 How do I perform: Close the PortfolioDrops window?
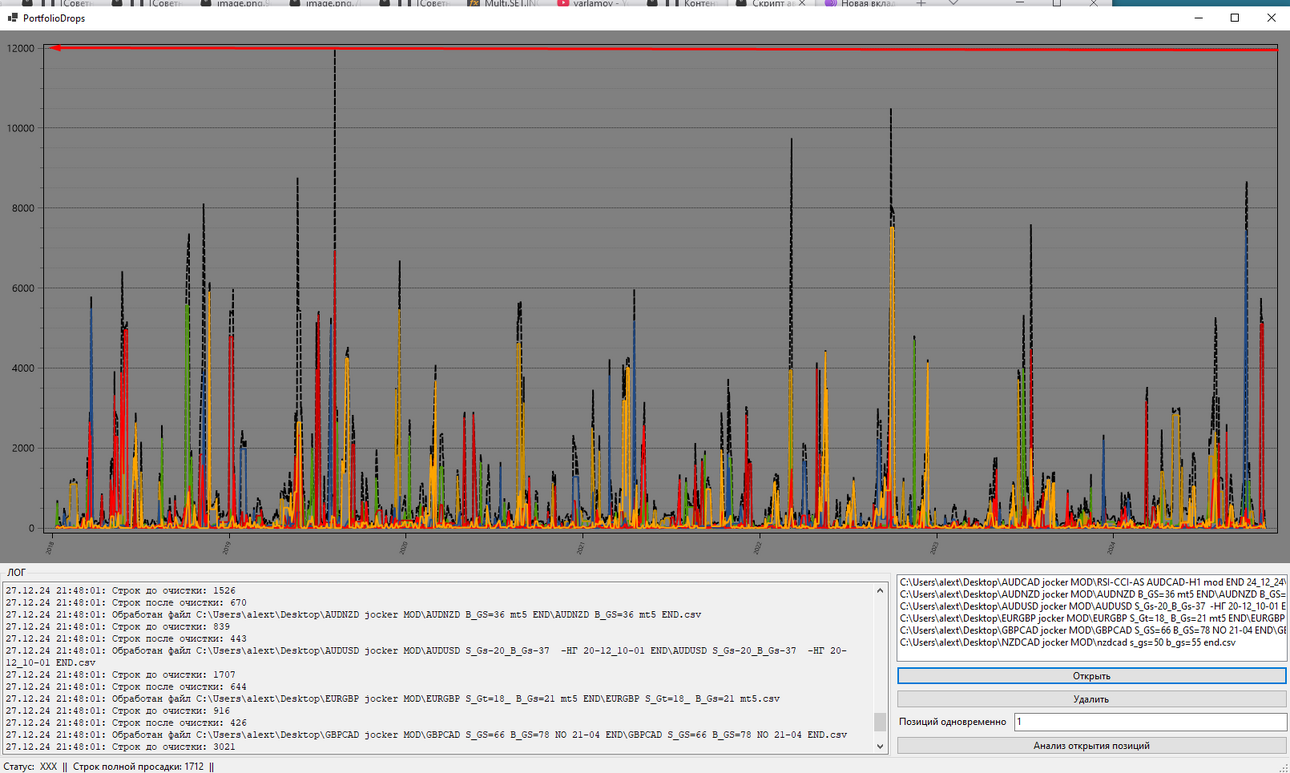coord(1271,18)
